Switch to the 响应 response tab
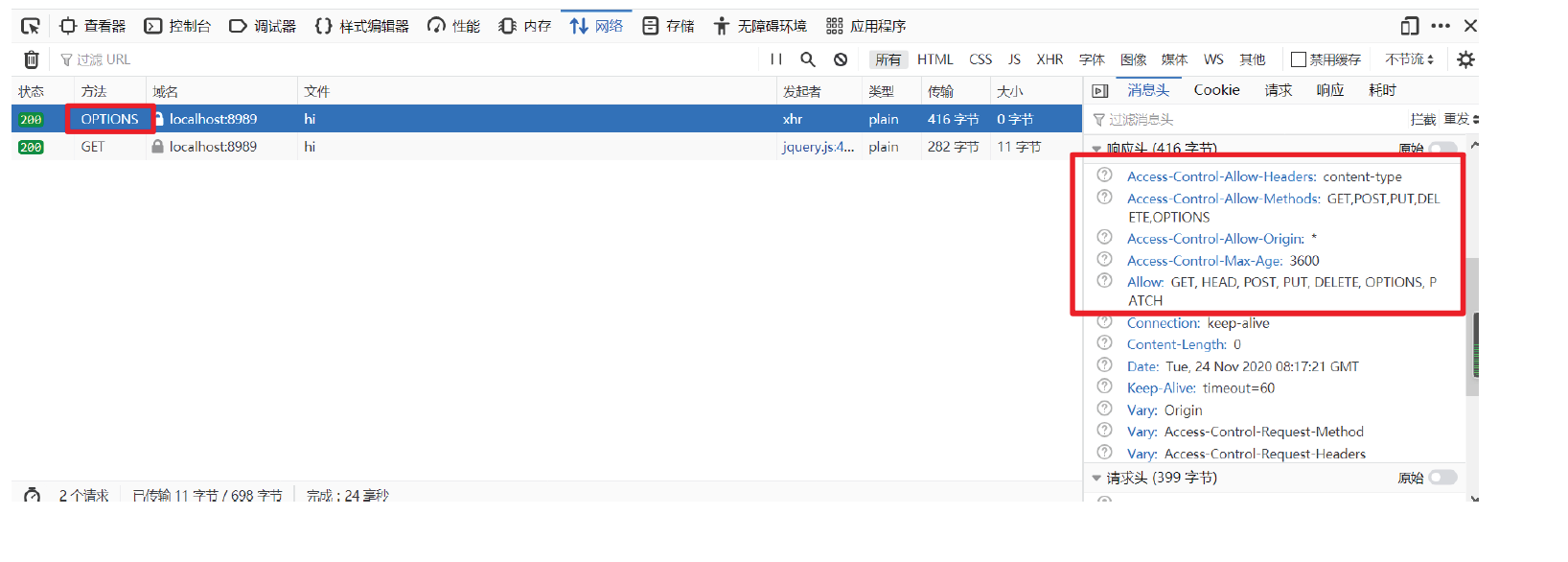Image resolution: width=1568 pixels, height=562 pixels. (x=1330, y=90)
